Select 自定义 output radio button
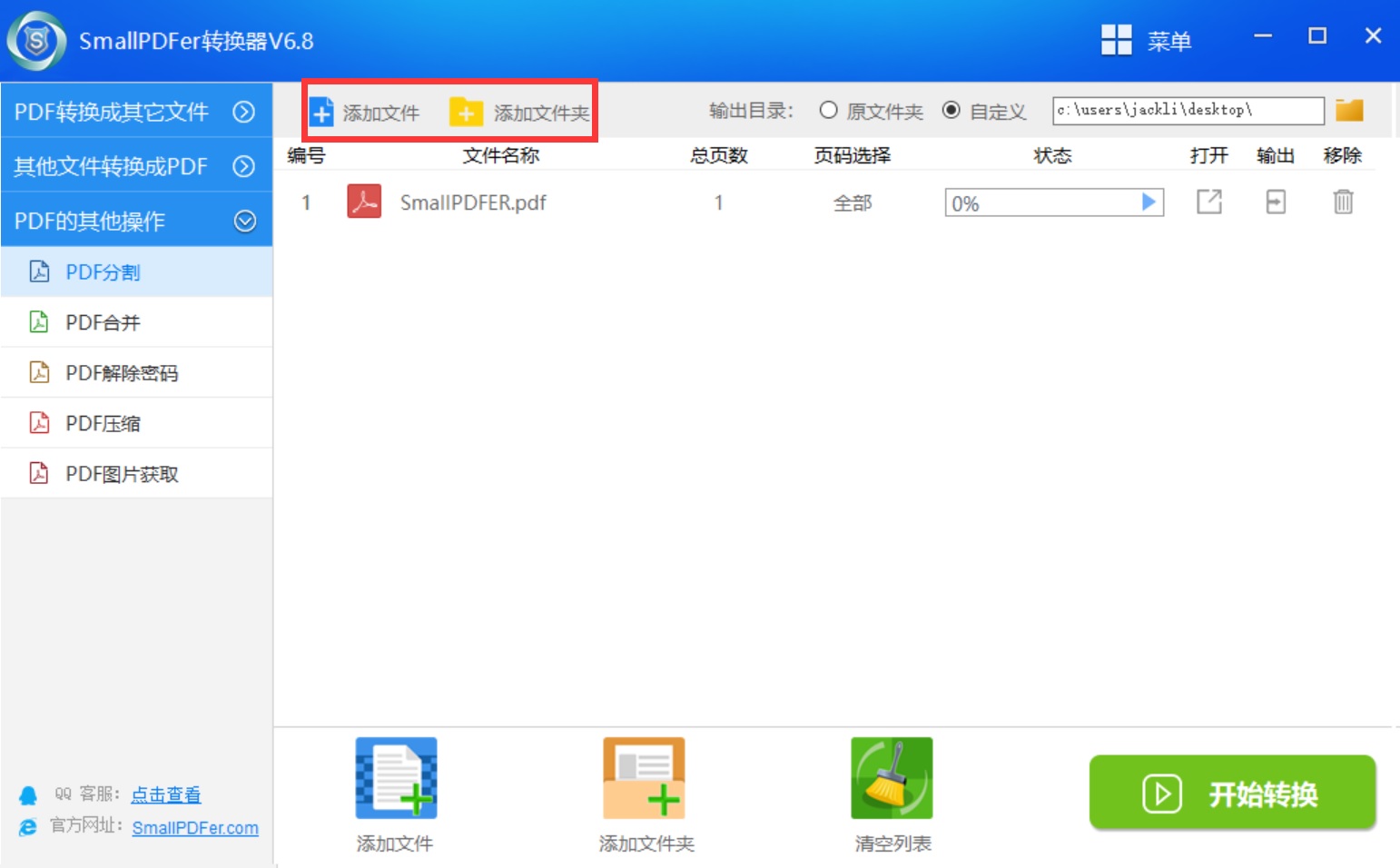The width and height of the screenshot is (1400, 868). pos(951,110)
